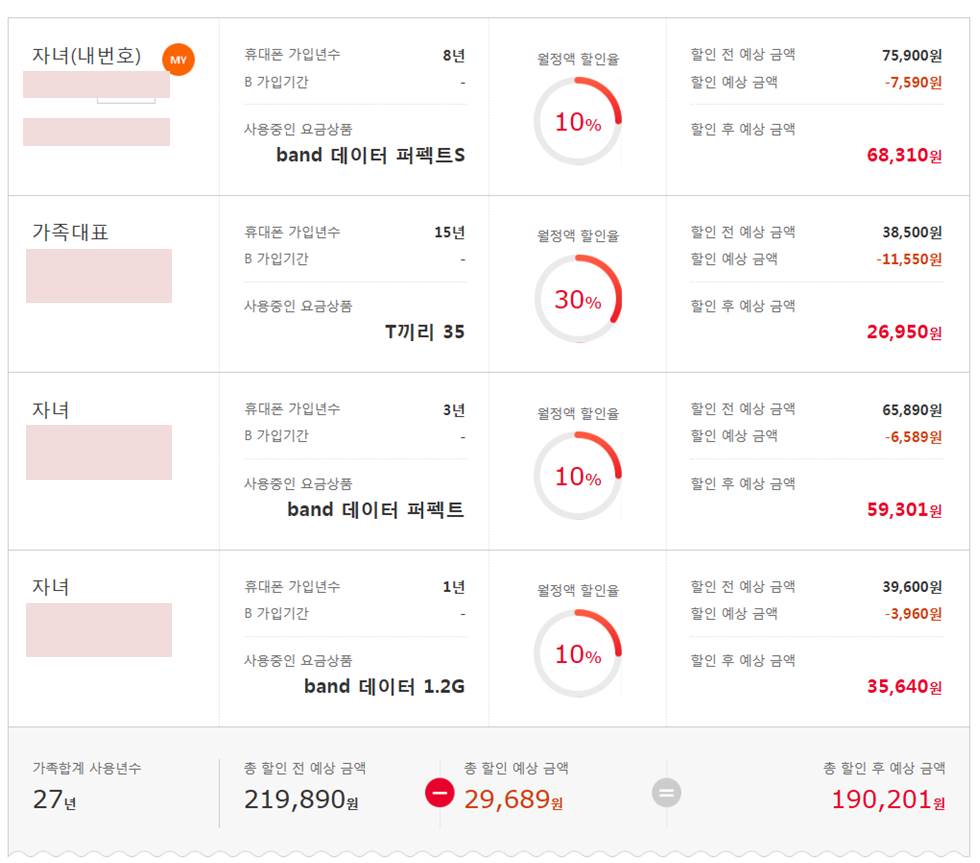Click the band 데이터 퍼펙트S plan name
Screen dimensions: 980x863
[x=370, y=156]
